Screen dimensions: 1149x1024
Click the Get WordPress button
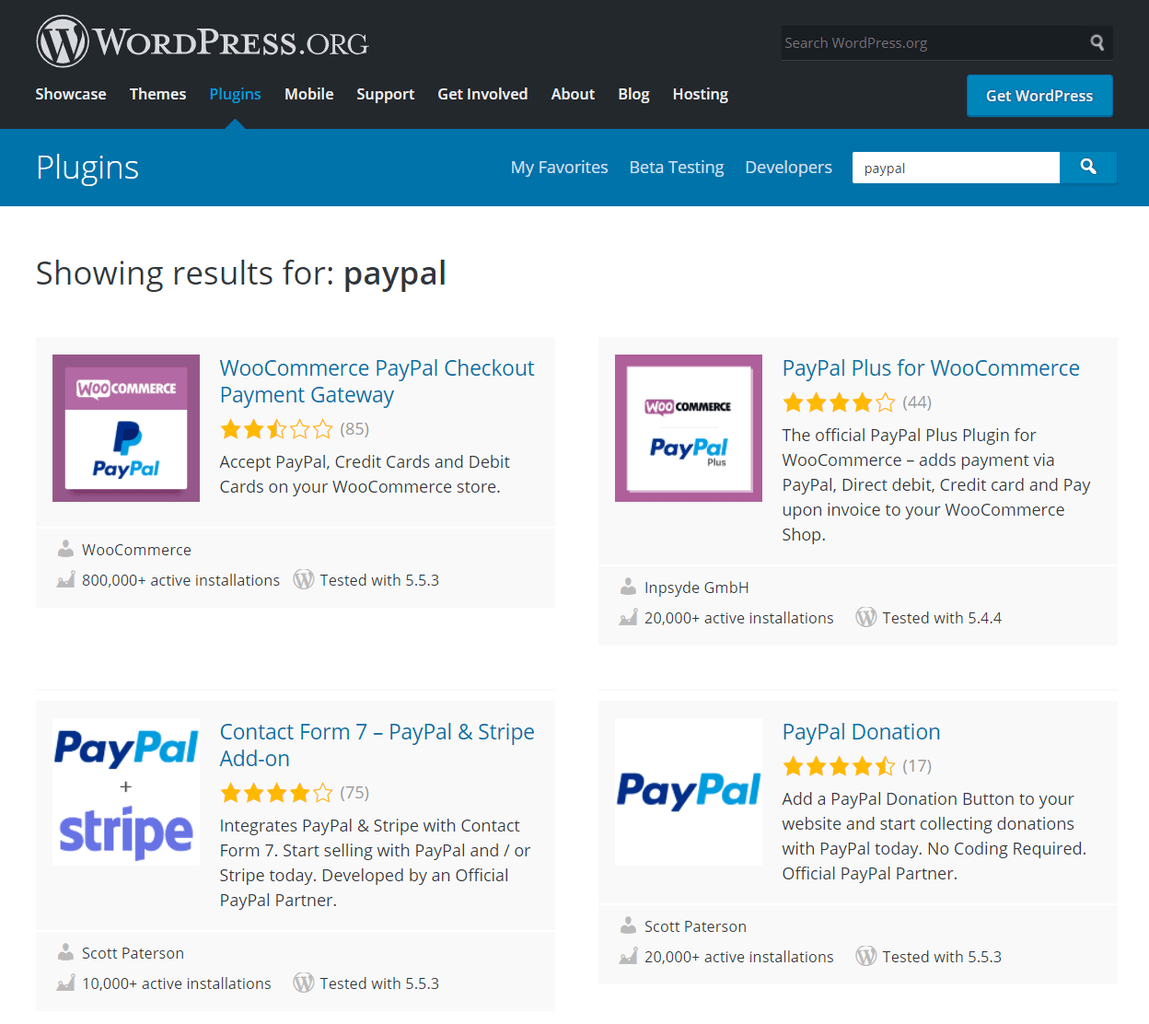(1039, 95)
